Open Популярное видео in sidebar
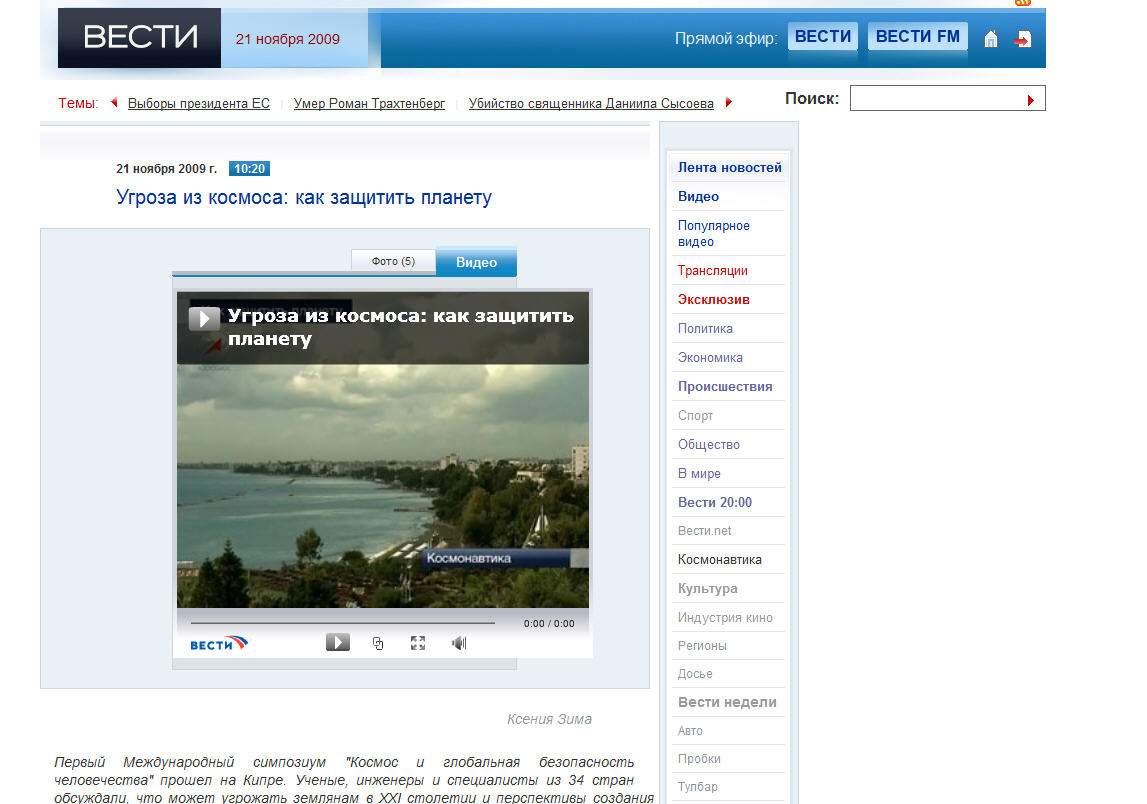1147x804 pixels. tap(713, 233)
